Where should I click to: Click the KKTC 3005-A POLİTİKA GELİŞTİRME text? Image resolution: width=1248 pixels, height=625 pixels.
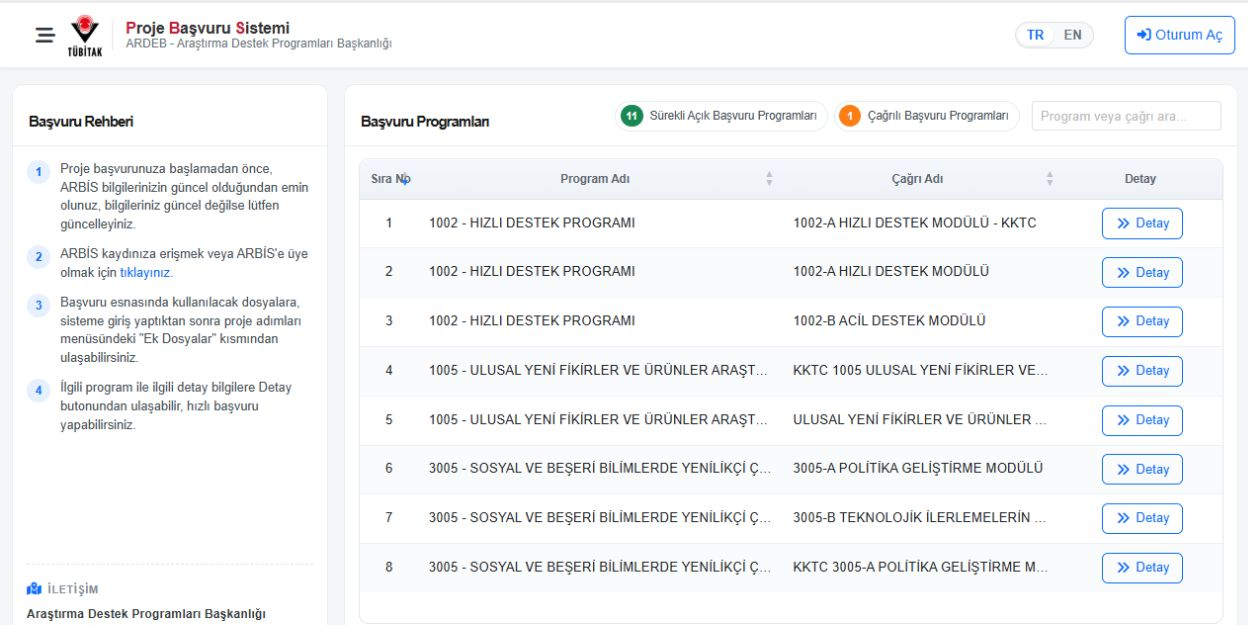(x=920, y=567)
